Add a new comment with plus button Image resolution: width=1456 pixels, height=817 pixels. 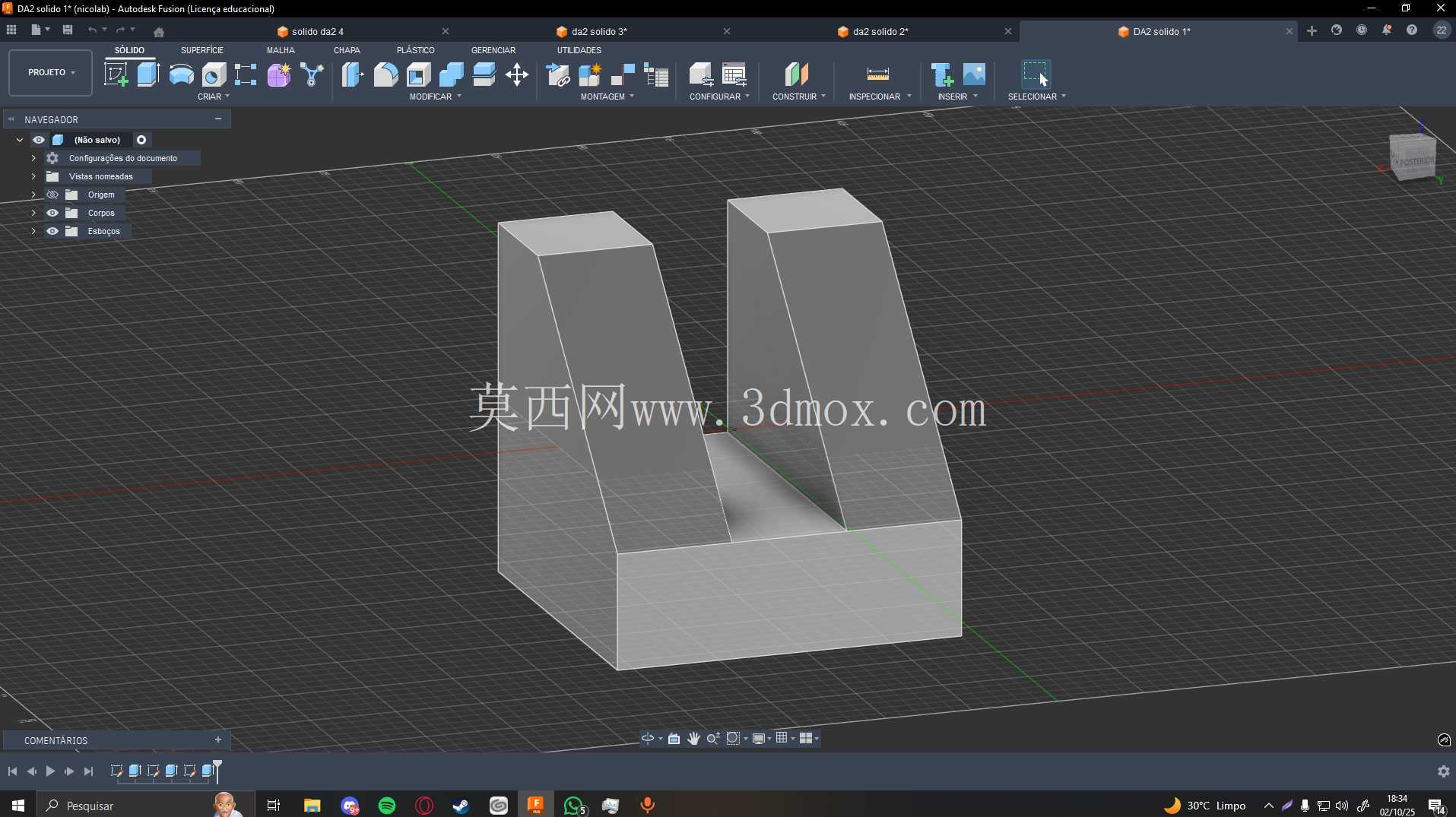point(218,739)
